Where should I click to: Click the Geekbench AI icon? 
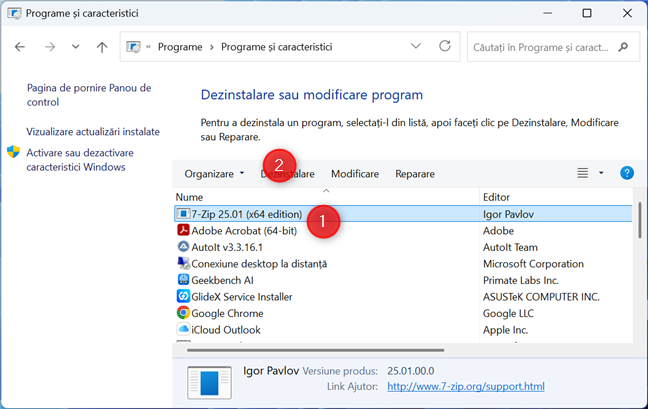coord(183,280)
